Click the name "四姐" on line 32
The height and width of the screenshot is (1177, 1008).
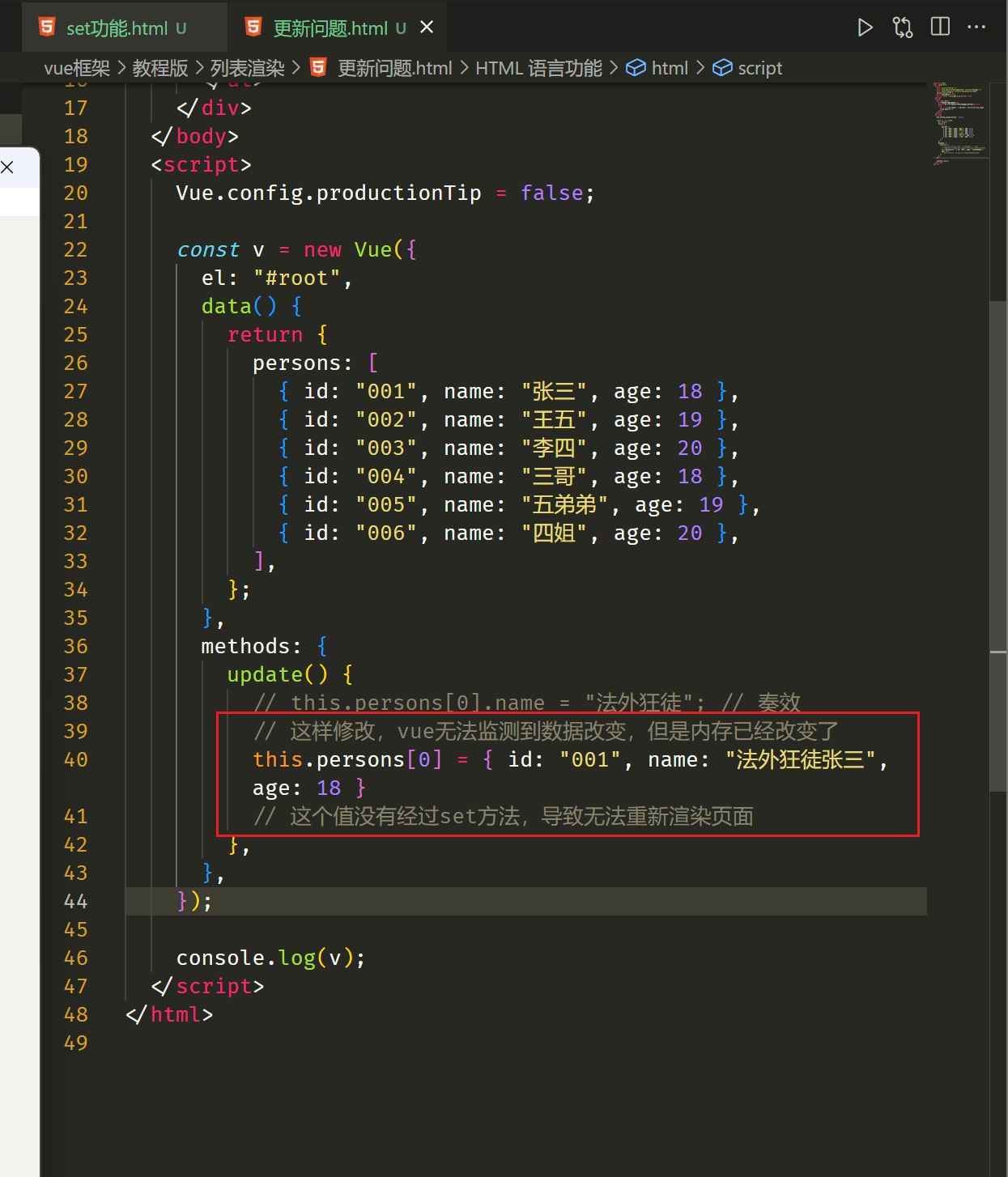(x=555, y=533)
